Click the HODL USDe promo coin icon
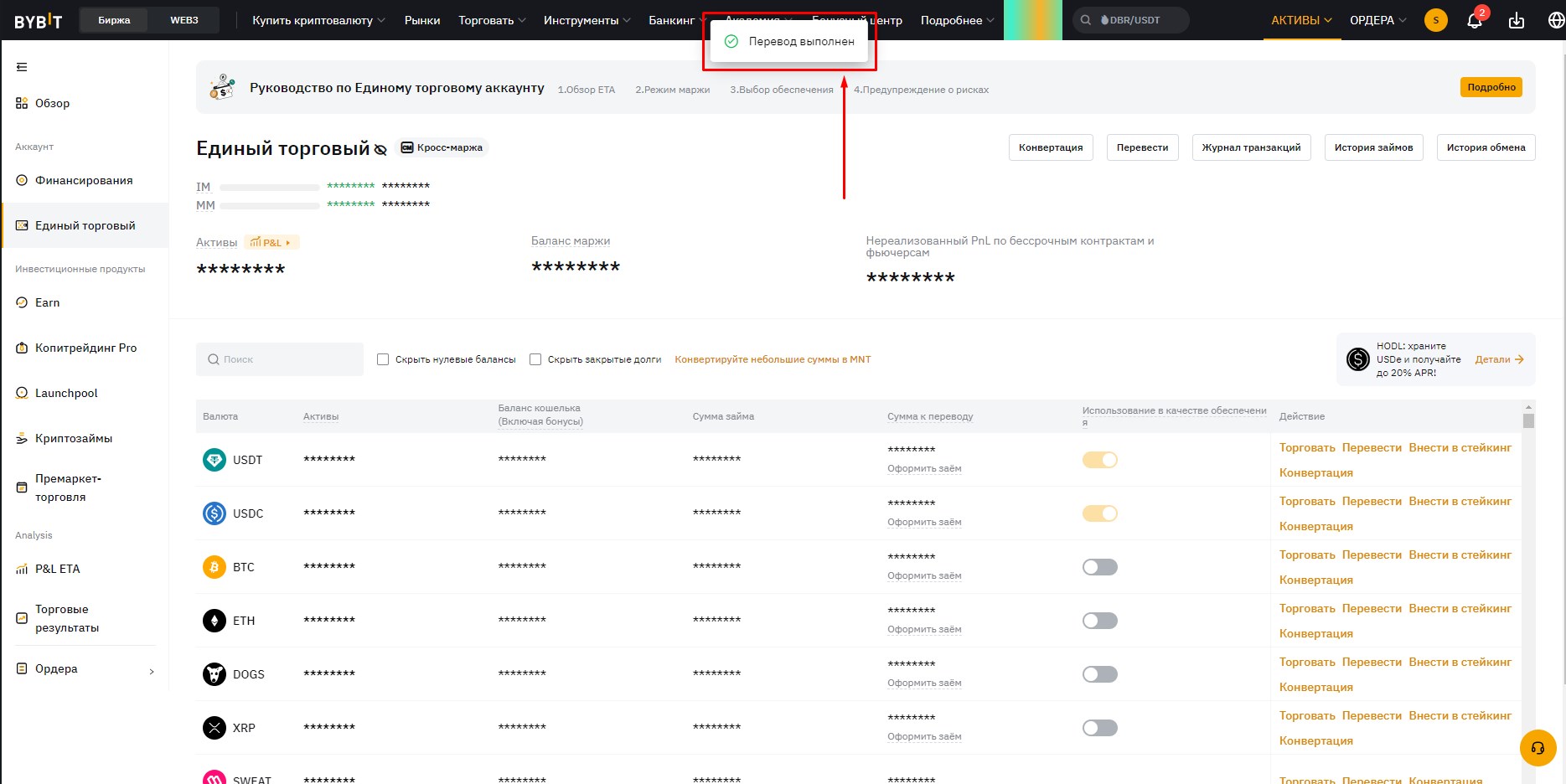The width and height of the screenshot is (1566, 784). pos(1357,359)
